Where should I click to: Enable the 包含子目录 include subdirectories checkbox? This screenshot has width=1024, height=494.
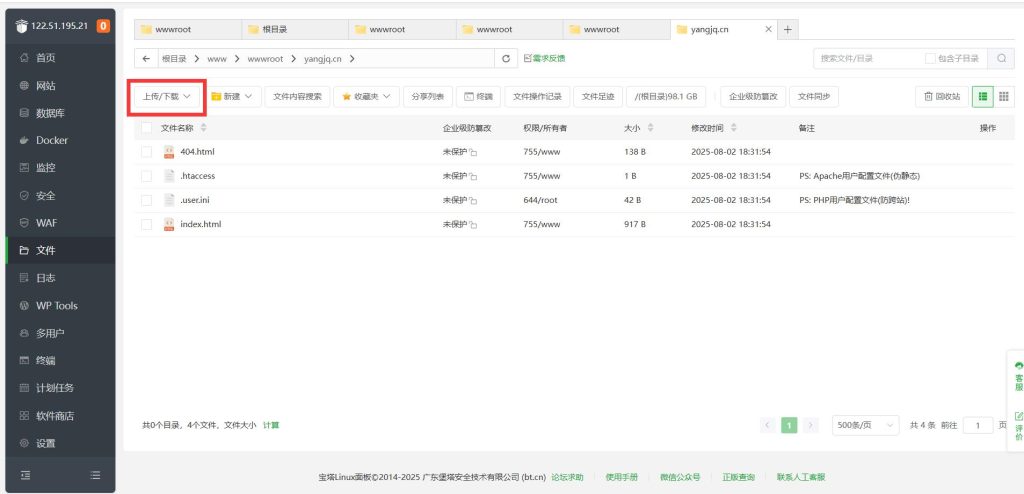click(x=930, y=59)
